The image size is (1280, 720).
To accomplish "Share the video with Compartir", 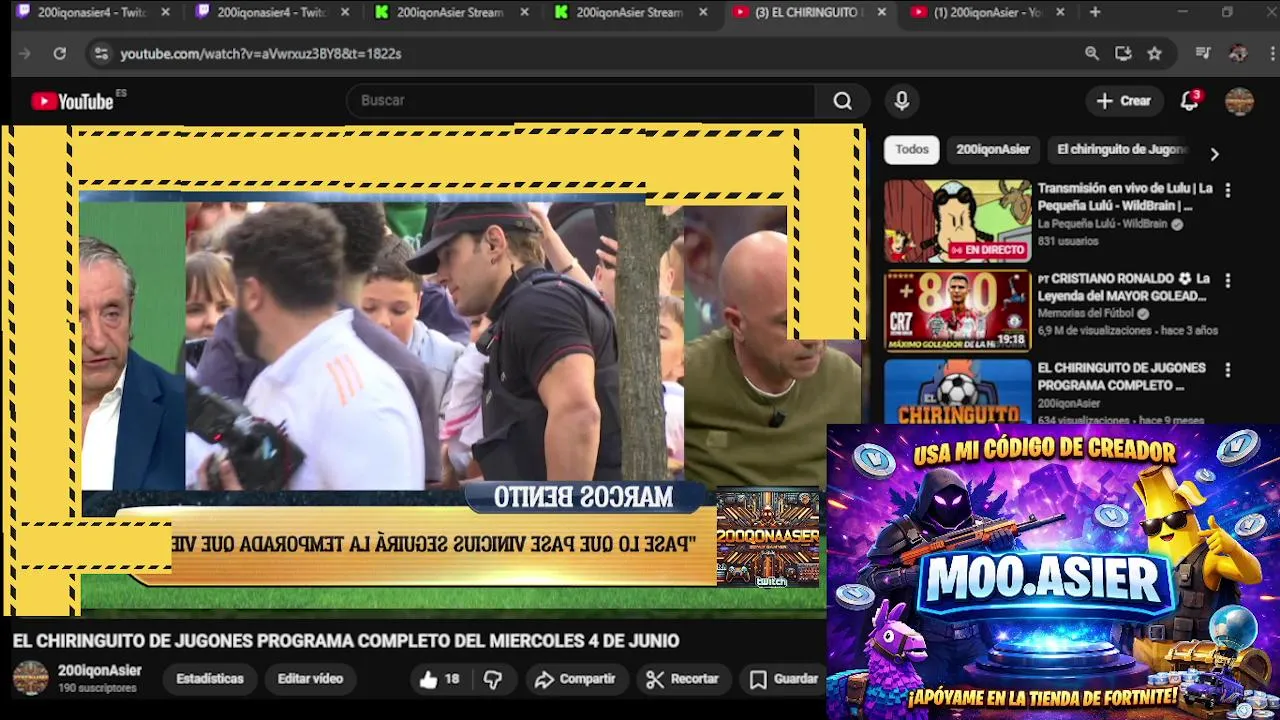I will (575, 679).
